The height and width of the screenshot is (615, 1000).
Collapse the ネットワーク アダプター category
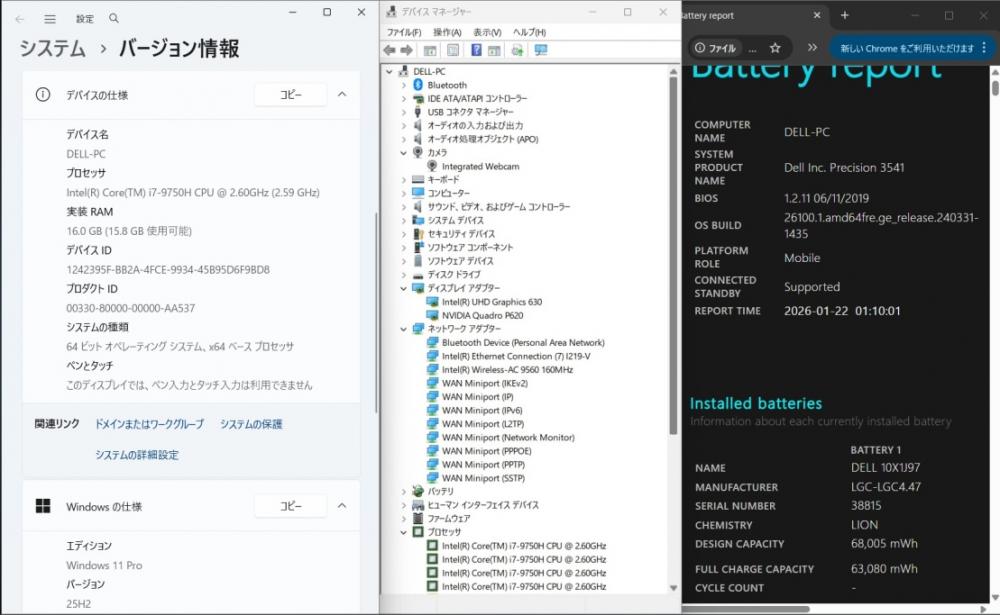tap(403, 329)
